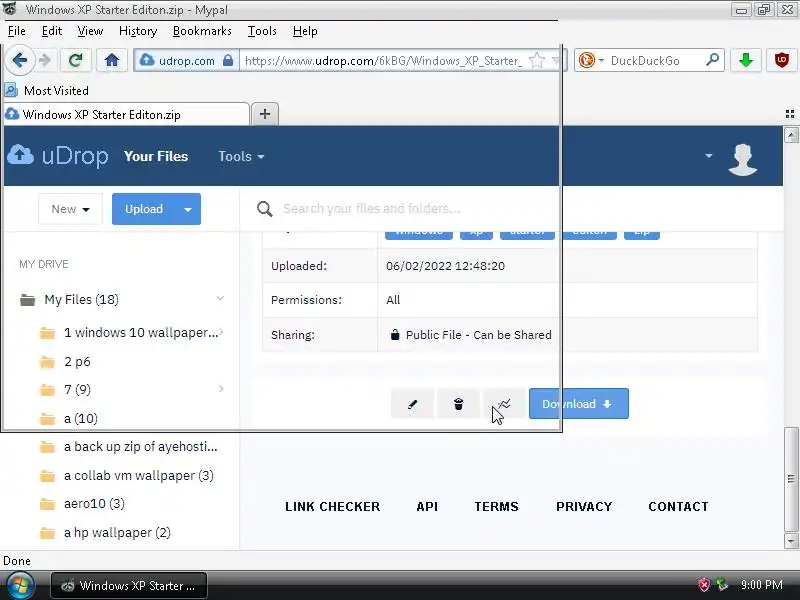Open the Help menu
Image resolution: width=800 pixels, height=600 pixels.
305,31
